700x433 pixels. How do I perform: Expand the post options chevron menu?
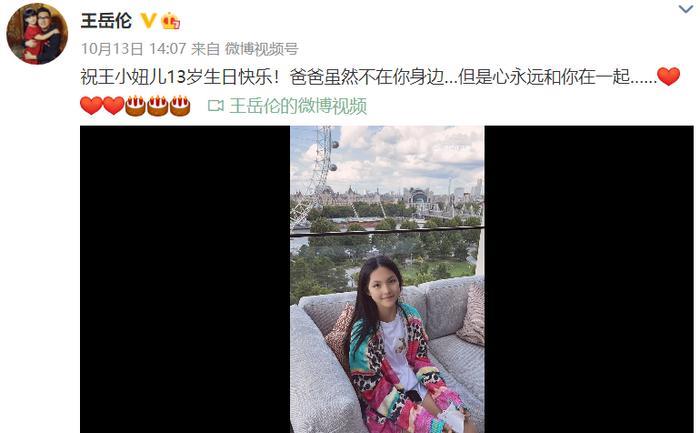tap(685, 9)
